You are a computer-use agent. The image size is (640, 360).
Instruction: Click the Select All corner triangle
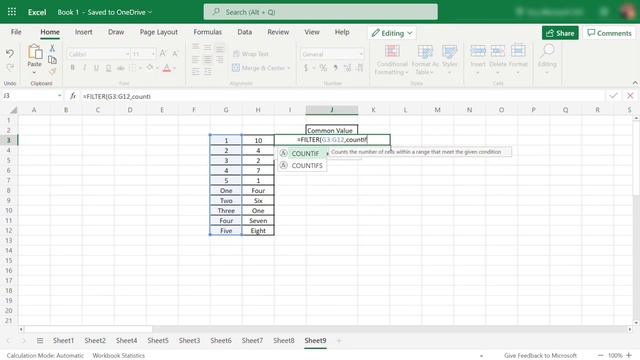click(x=13, y=110)
